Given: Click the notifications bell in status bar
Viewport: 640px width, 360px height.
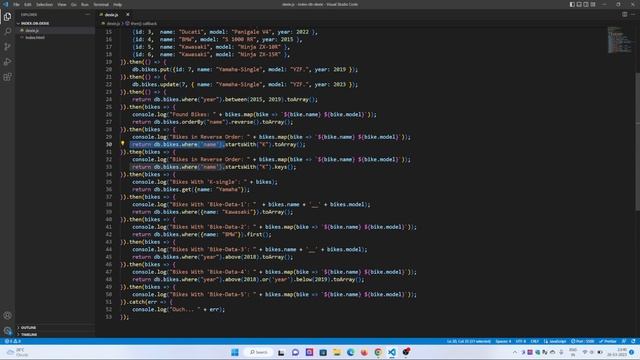Looking at the screenshot, I should pos(633,341).
